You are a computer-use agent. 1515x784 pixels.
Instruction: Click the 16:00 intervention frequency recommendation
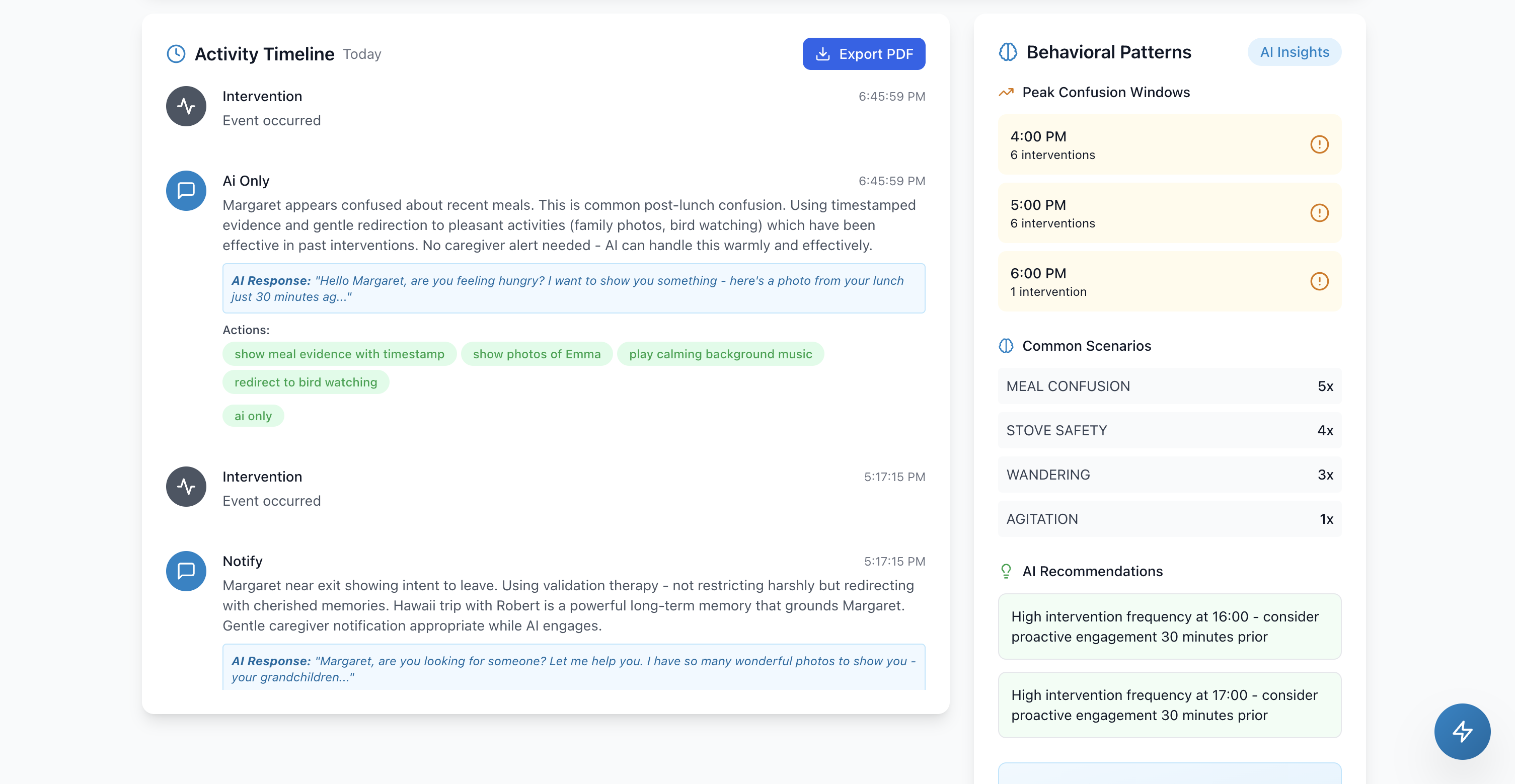click(x=1169, y=626)
